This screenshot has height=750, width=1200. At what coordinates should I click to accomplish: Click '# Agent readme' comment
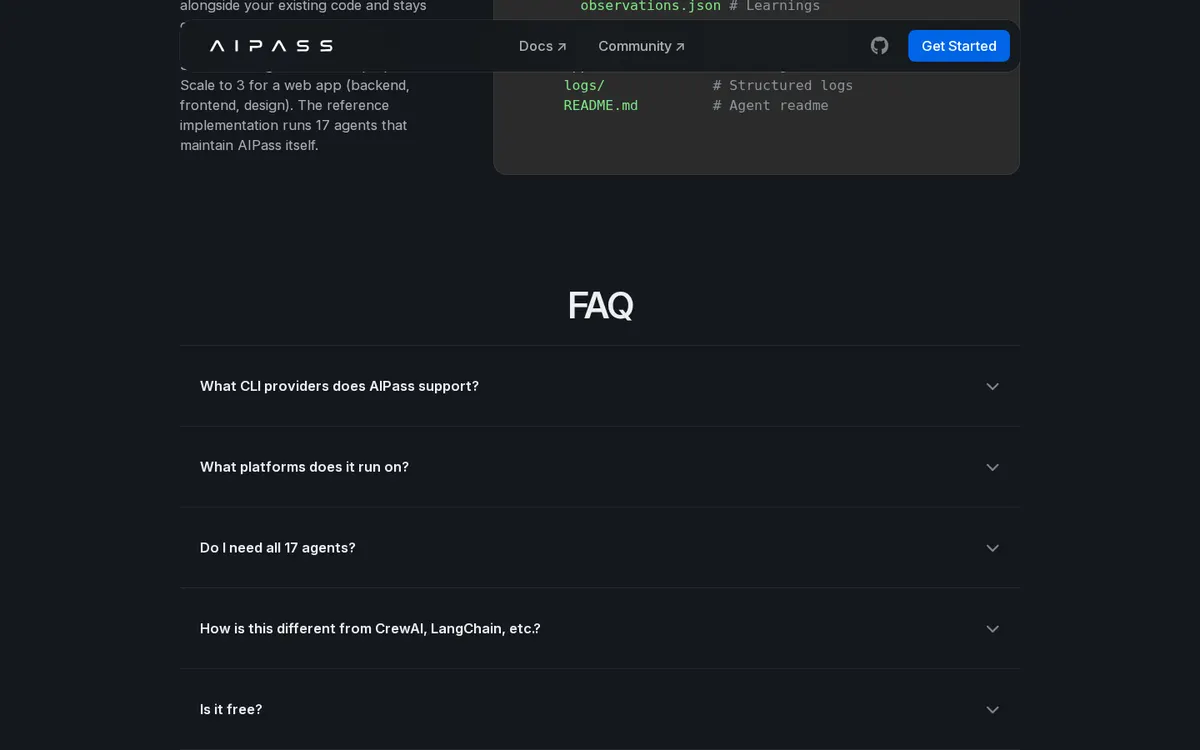[771, 105]
